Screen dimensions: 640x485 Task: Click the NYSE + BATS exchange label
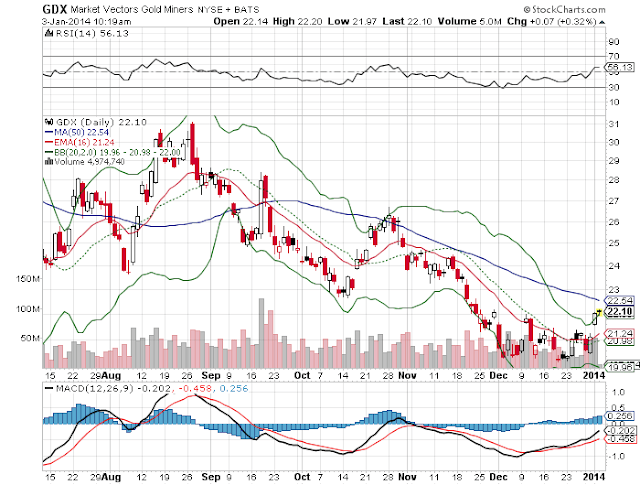(228, 9)
